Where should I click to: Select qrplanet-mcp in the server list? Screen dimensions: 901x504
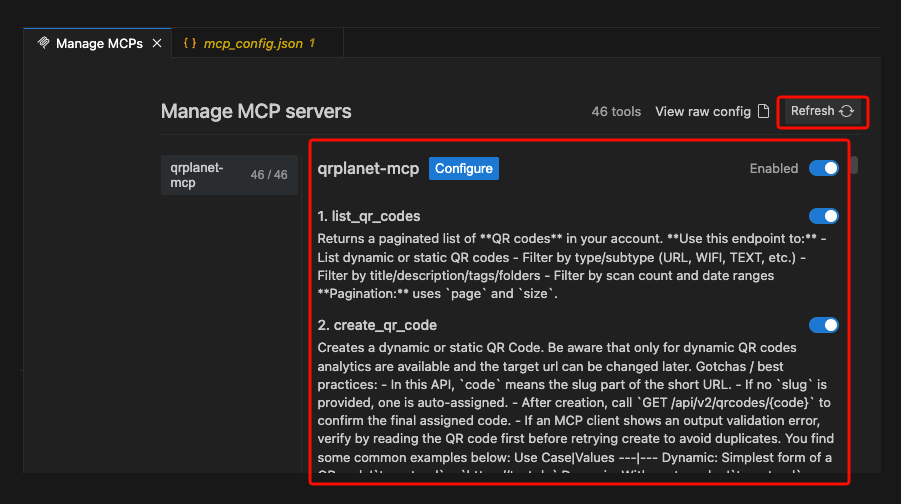coord(229,175)
